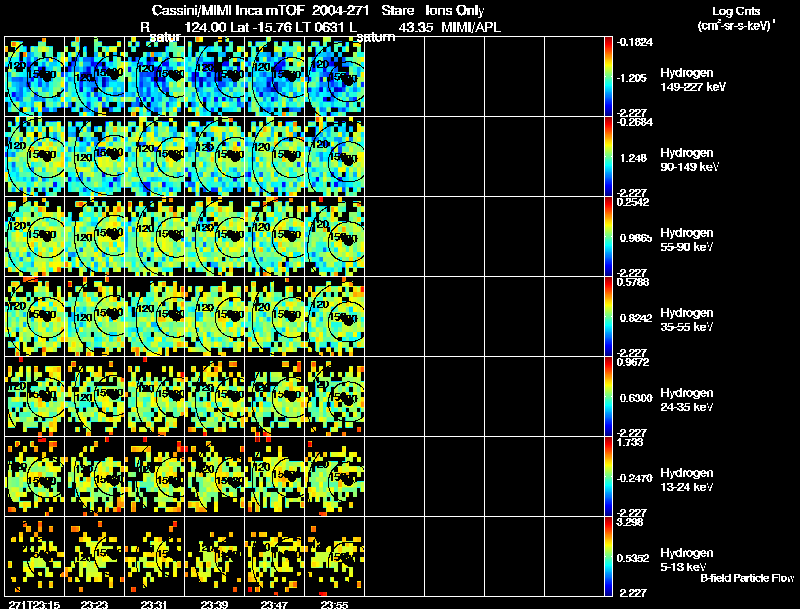Click the color bar for Hydrogen 149-227 keV
The height and width of the screenshot is (609, 800).
point(608,77)
